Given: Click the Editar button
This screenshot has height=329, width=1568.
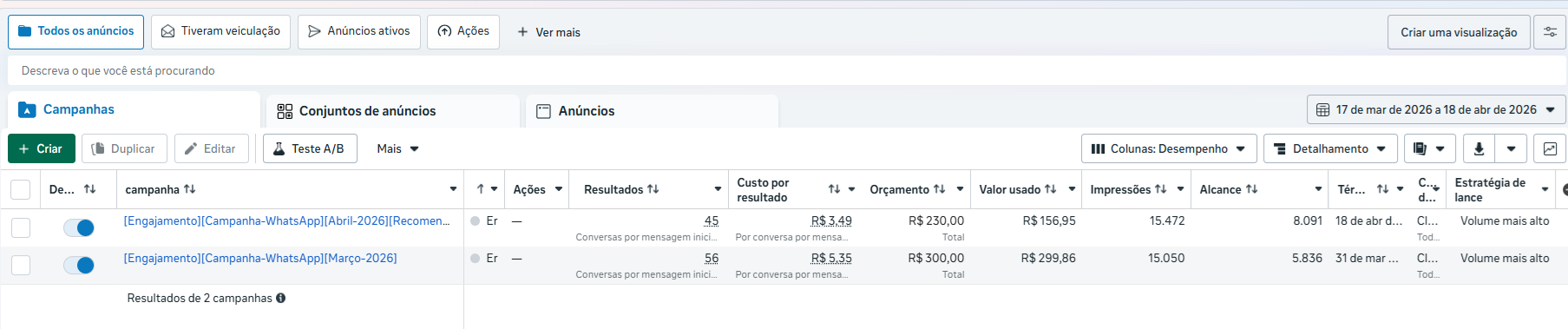Looking at the screenshot, I should [211, 148].
